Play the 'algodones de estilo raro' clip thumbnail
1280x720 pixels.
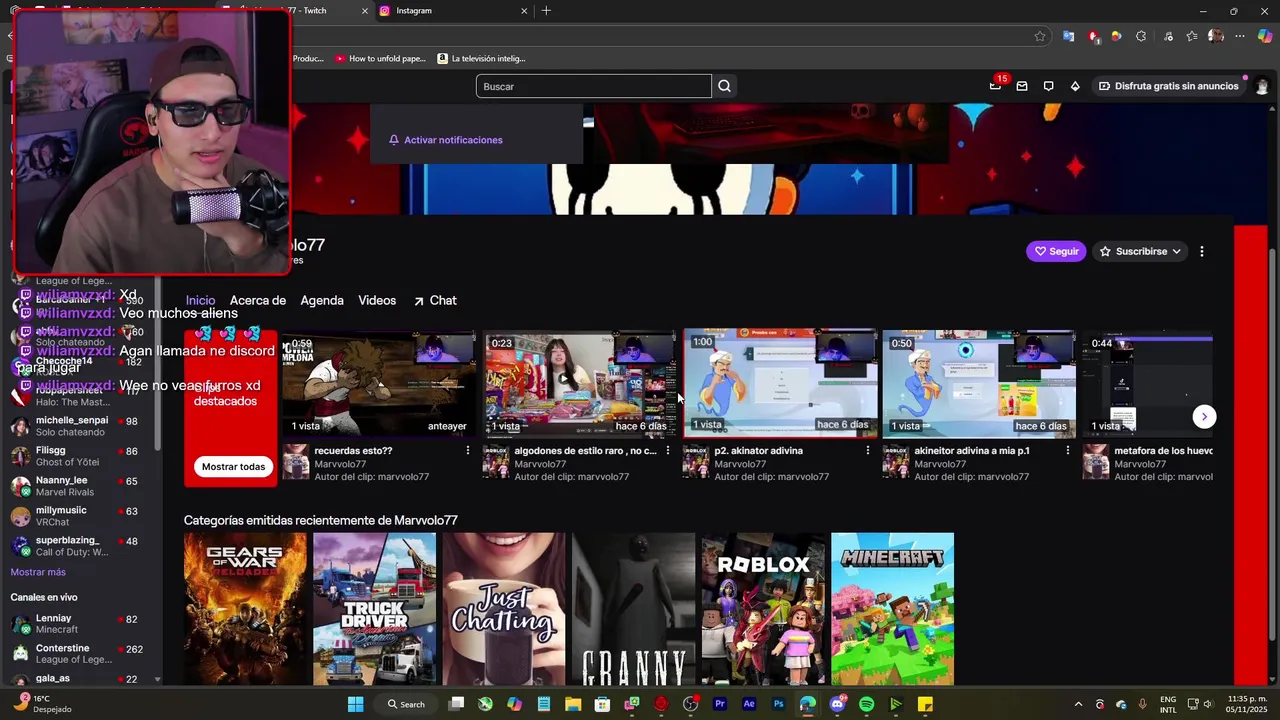pyautogui.click(x=580, y=384)
